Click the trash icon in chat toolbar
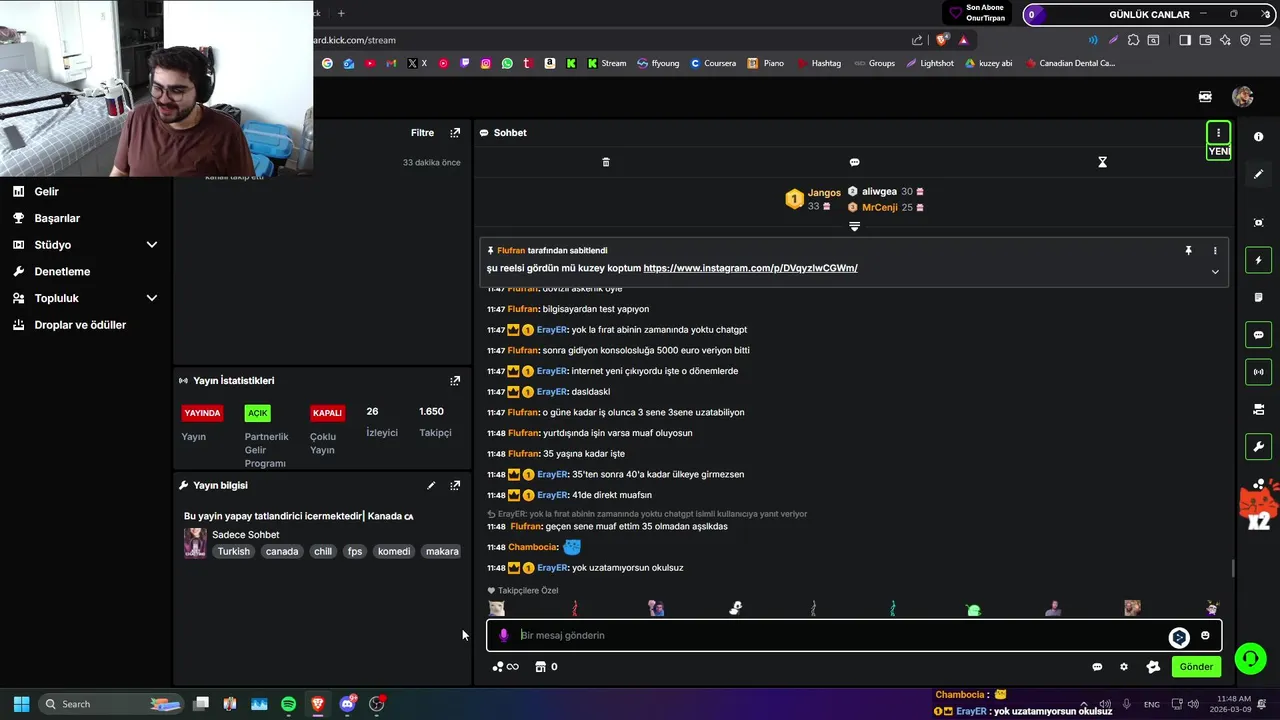Screen dimensions: 1280x720 [606, 162]
